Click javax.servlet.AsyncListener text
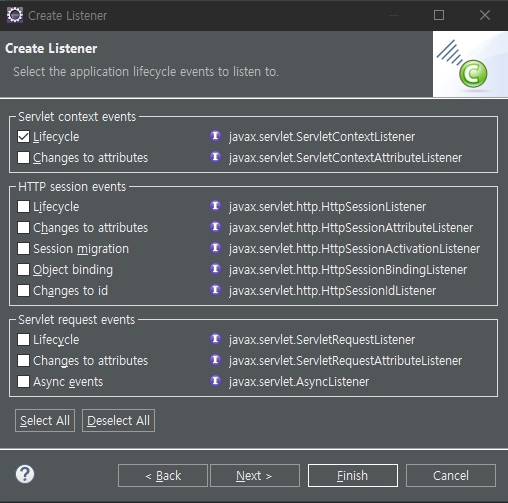Viewport: 508px width, 503px height. click(299, 382)
